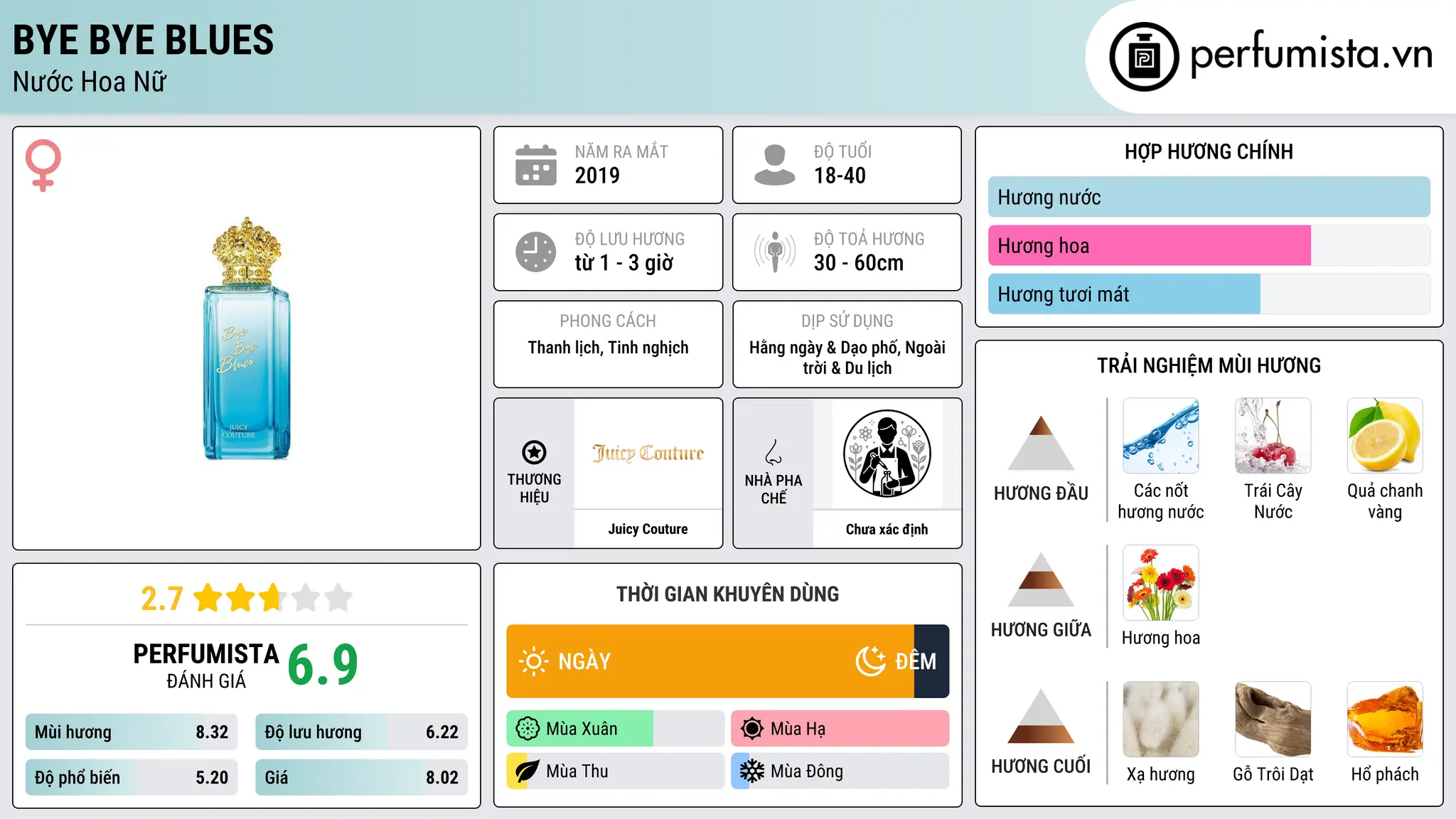1456x819 pixels.
Task: Click the snowflake icon for Mùa Đông
Action: tap(752, 771)
